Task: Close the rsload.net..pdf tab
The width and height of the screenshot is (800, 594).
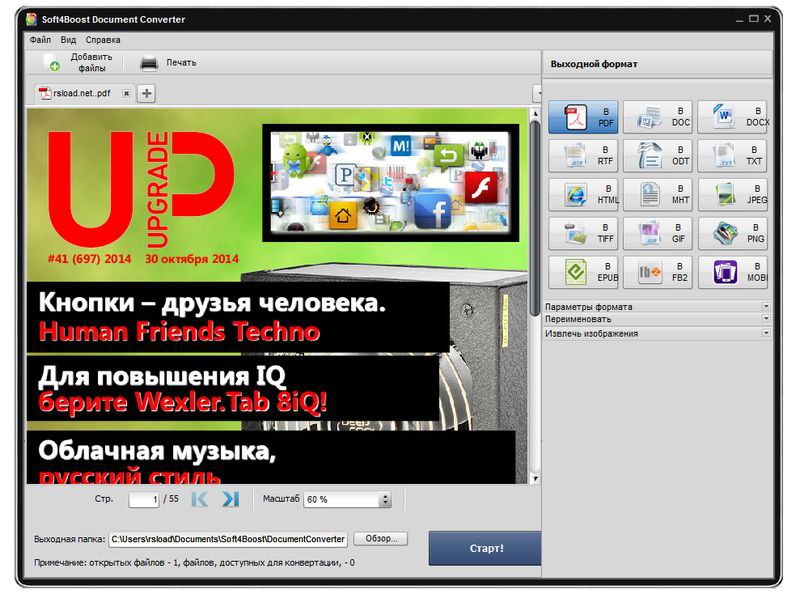Action: click(x=126, y=93)
